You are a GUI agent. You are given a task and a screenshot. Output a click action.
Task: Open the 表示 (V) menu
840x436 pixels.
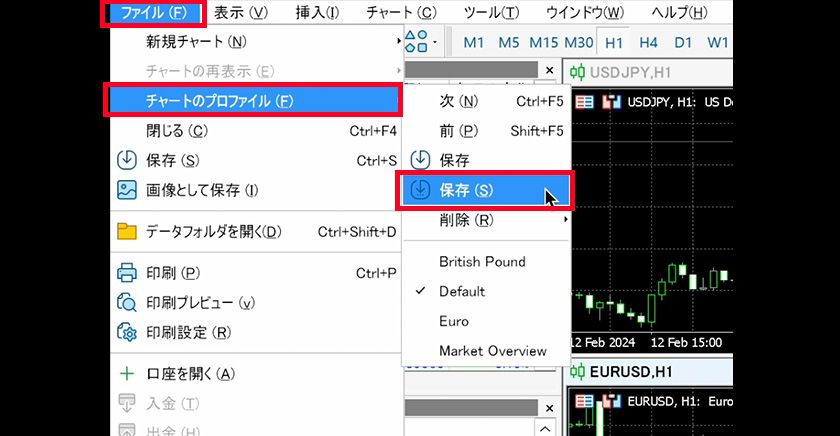coord(241,12)
